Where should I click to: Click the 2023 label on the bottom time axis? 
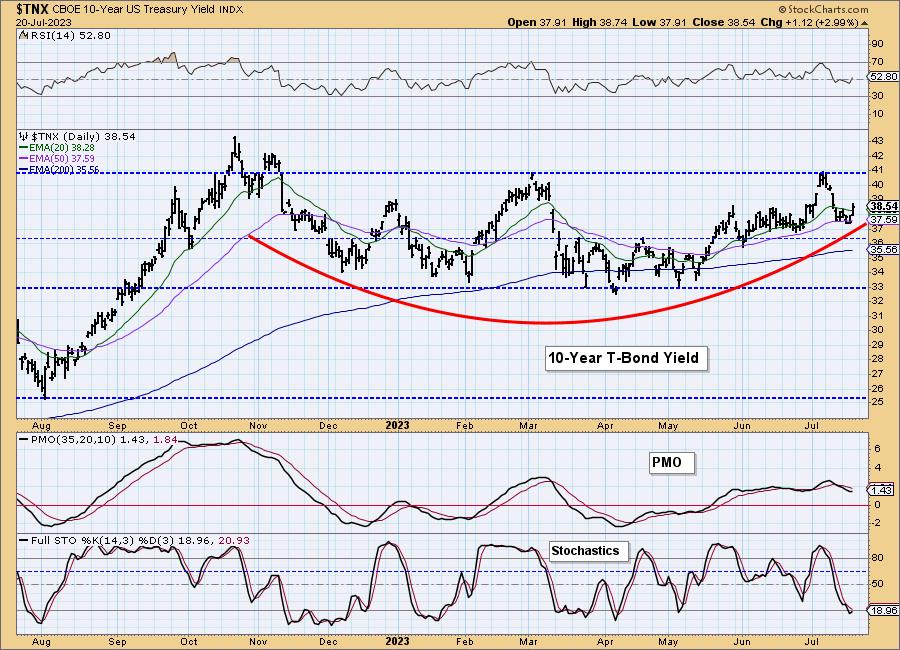click(397, 641)
